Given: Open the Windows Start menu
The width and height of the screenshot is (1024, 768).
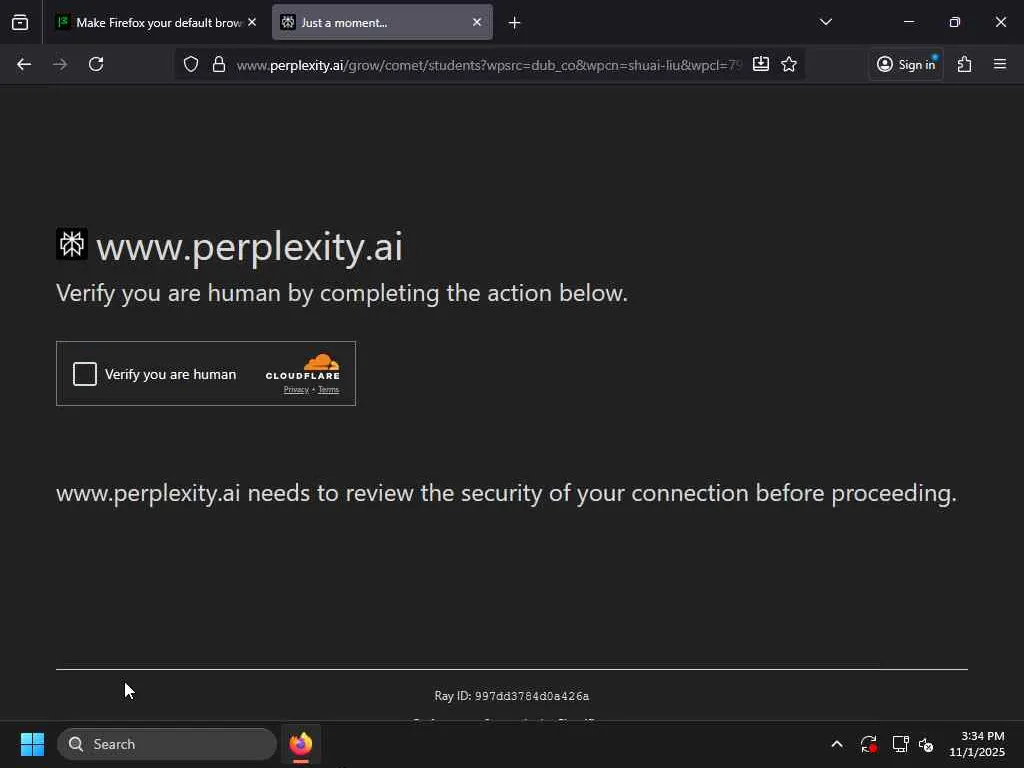Looking at the screenshot, I should coord(32,744).
